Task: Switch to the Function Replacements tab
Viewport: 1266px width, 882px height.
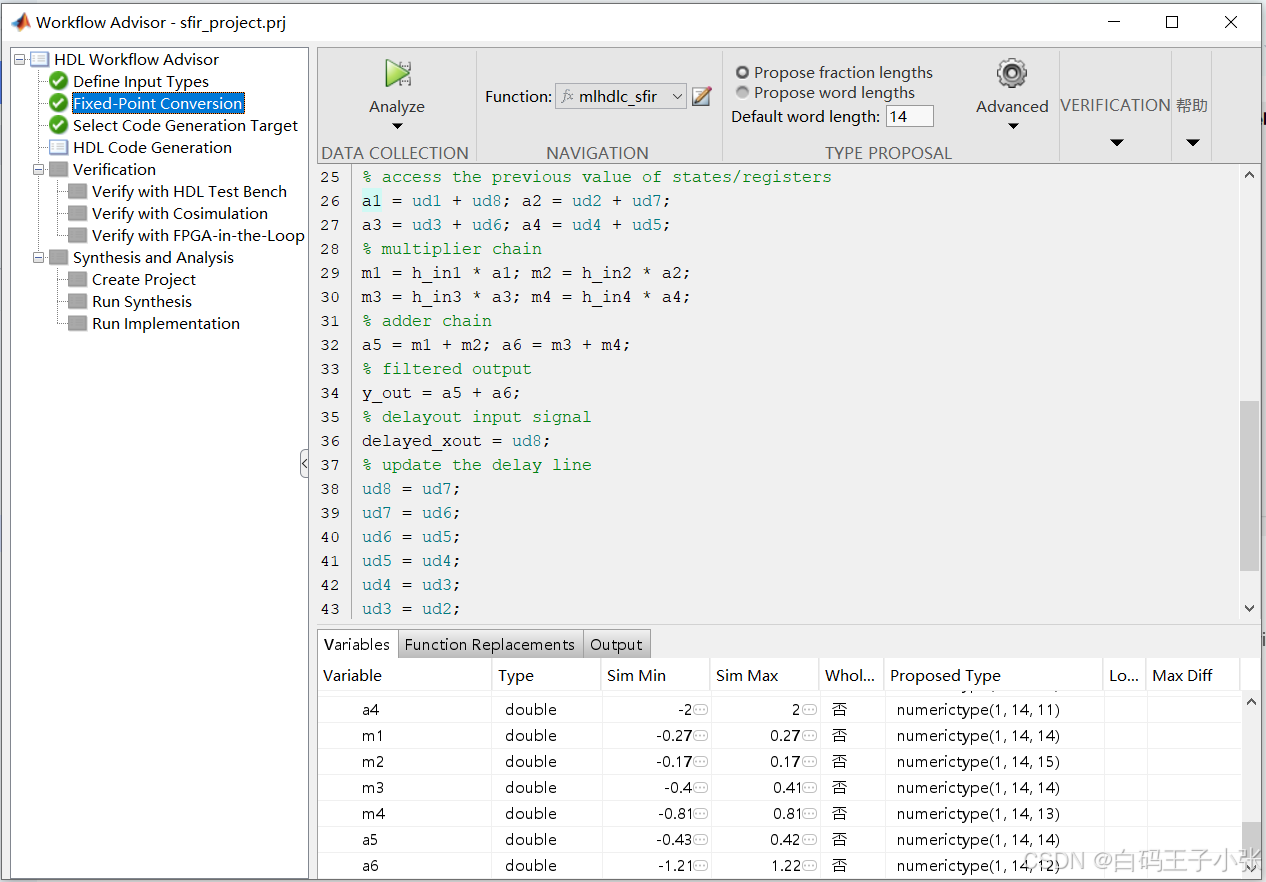Action: coord(490,644)
